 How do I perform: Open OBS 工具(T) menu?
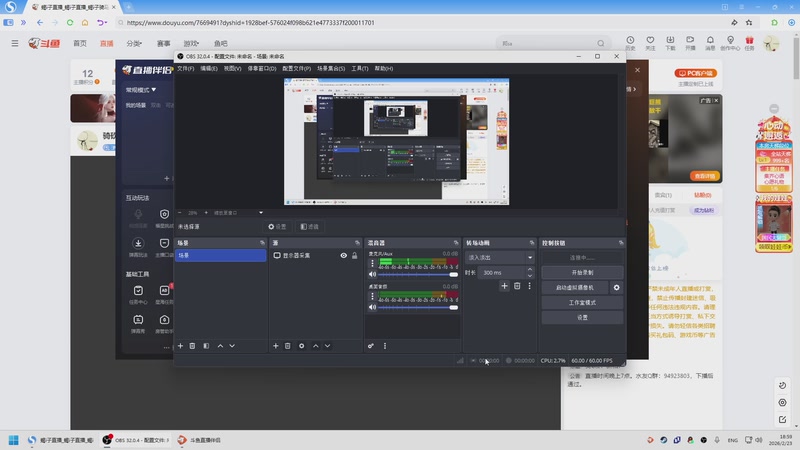point(360,68)
